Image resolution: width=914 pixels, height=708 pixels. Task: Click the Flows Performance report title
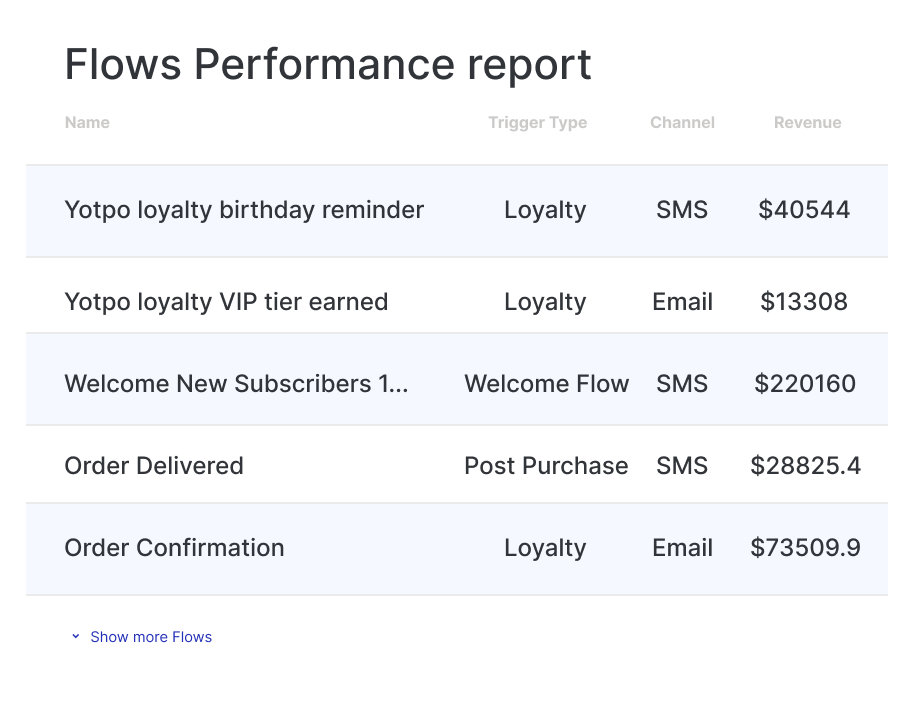pyautogui.click(x=328, y=65)
